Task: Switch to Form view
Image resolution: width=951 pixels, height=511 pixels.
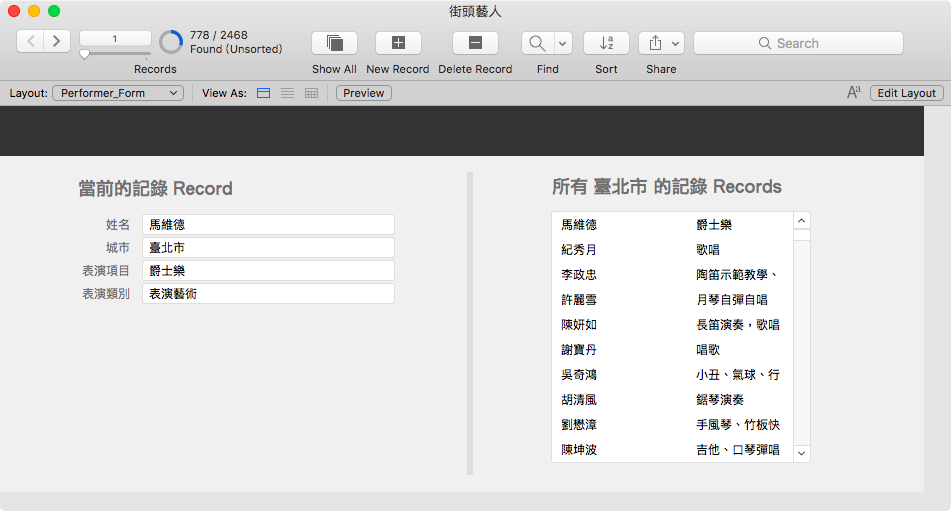Action: pos(263,93)
